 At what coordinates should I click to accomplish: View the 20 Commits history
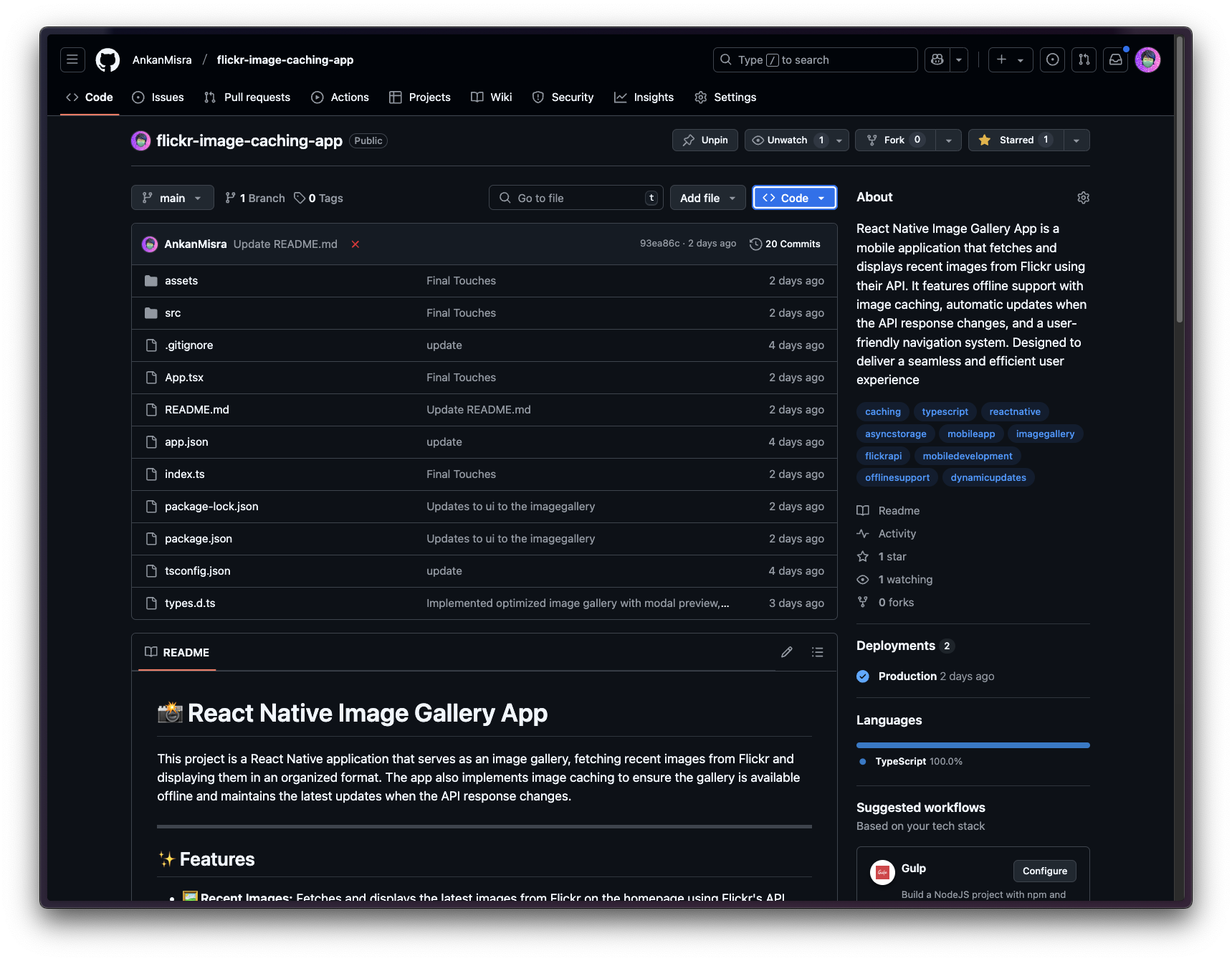pos(785,244)
